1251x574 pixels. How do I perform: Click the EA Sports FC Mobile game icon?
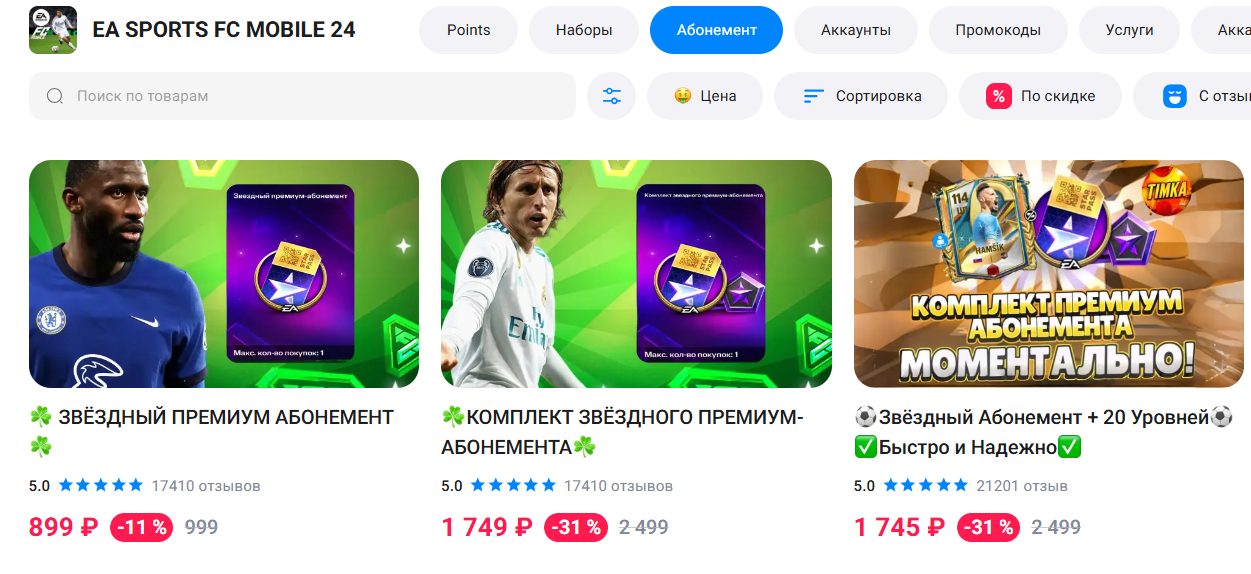click(53, 30)
